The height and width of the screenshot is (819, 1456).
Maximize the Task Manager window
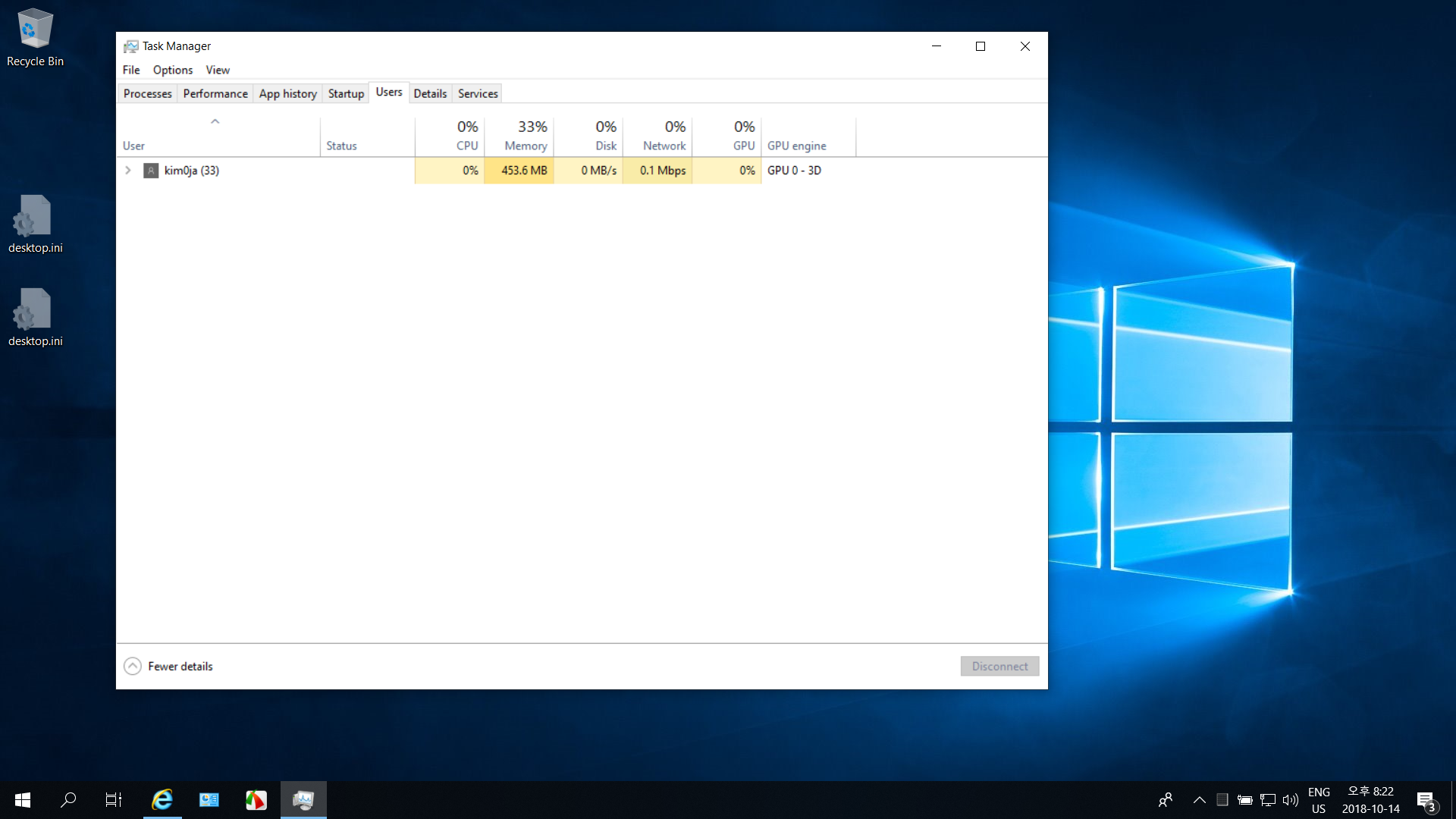[981, 46]
